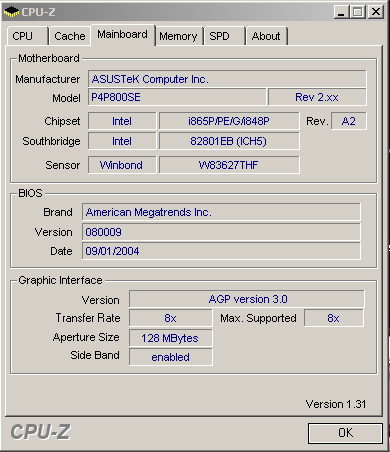Click the BIOS date 09/01/2004
Viewport: 390px width, 452px height.
coord(221,251)
